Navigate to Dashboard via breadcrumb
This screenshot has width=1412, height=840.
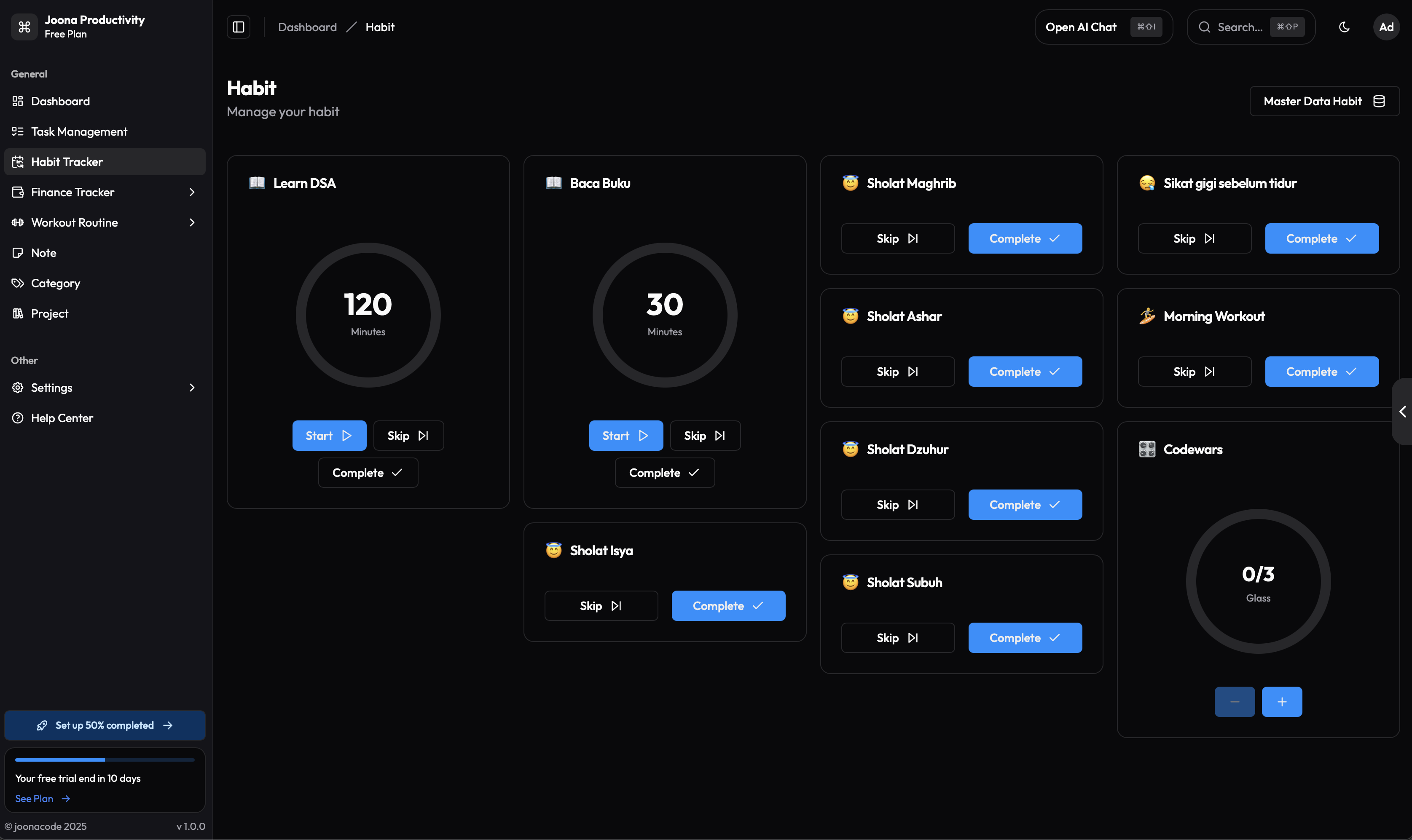pyautogui.click(x=307, y=27)
